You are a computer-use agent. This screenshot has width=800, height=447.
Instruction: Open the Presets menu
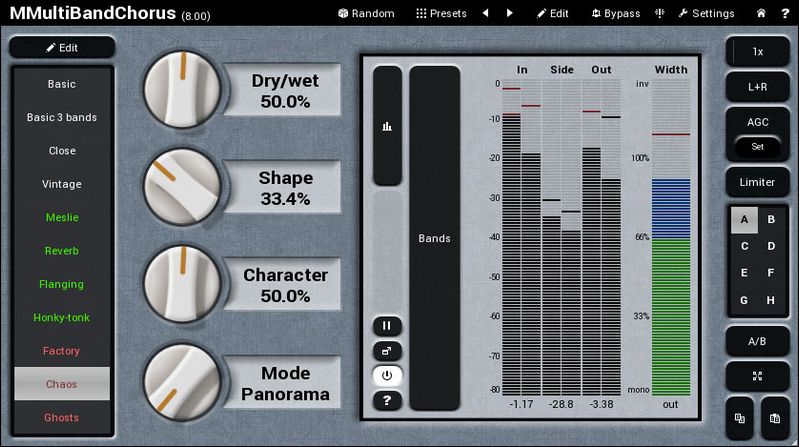pyautogui.click(x=441, y=13)
